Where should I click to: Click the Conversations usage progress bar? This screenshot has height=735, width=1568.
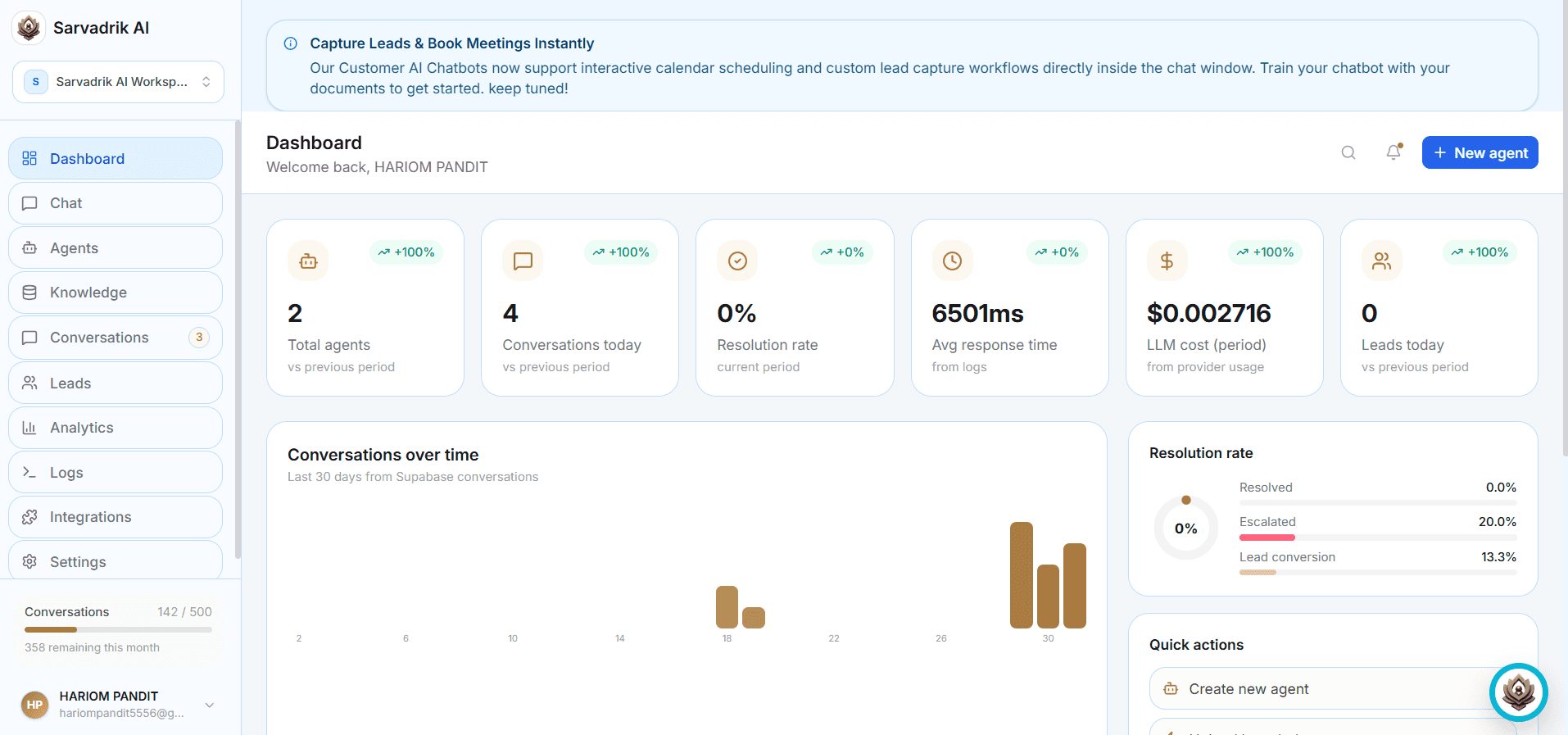pyautogui.click(x=118, y=629)
